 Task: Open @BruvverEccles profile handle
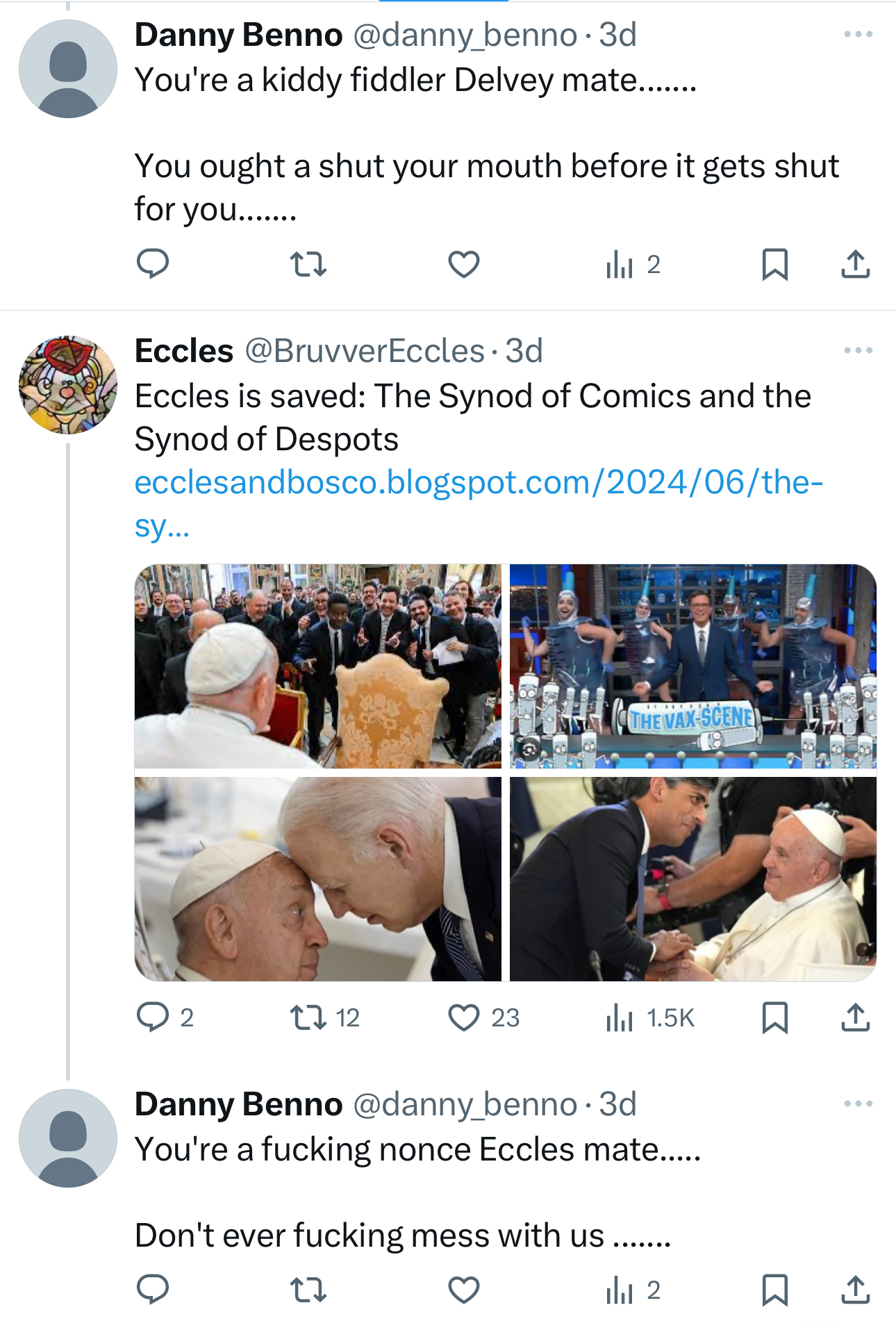365,351
